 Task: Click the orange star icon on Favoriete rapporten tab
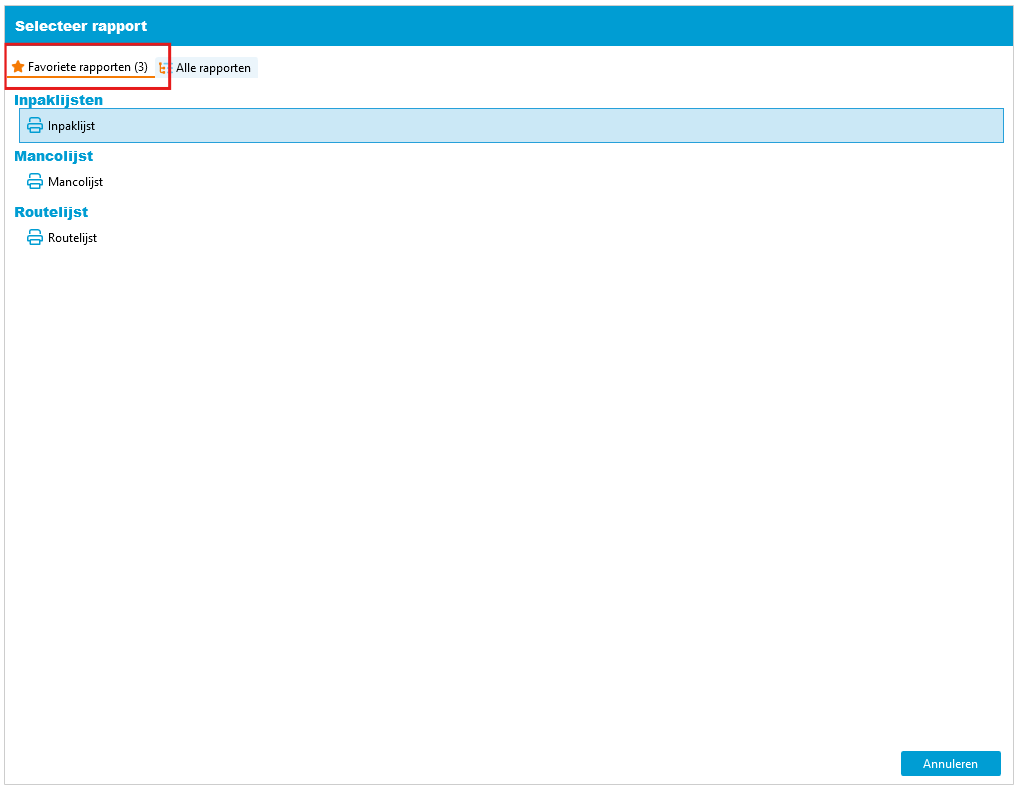click(x=17, y=66)
